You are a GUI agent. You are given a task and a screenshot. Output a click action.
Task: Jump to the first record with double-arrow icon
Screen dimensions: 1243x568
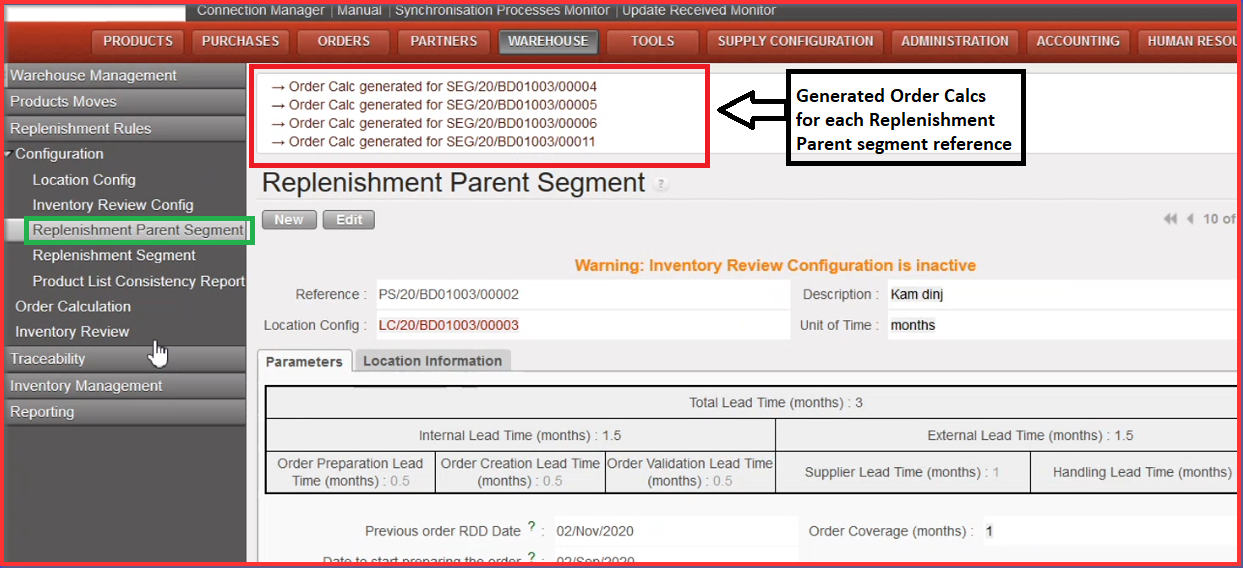[x=1170, y=219]
